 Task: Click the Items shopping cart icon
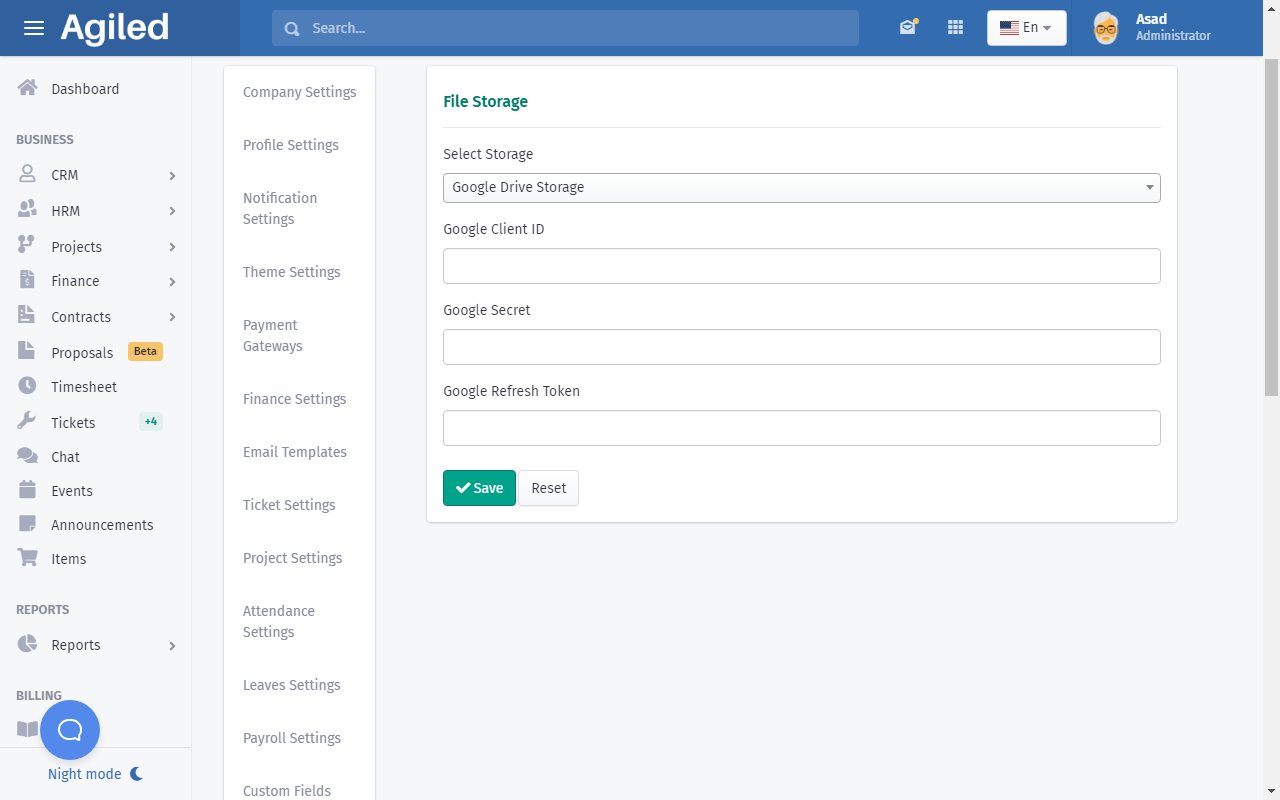28,558
